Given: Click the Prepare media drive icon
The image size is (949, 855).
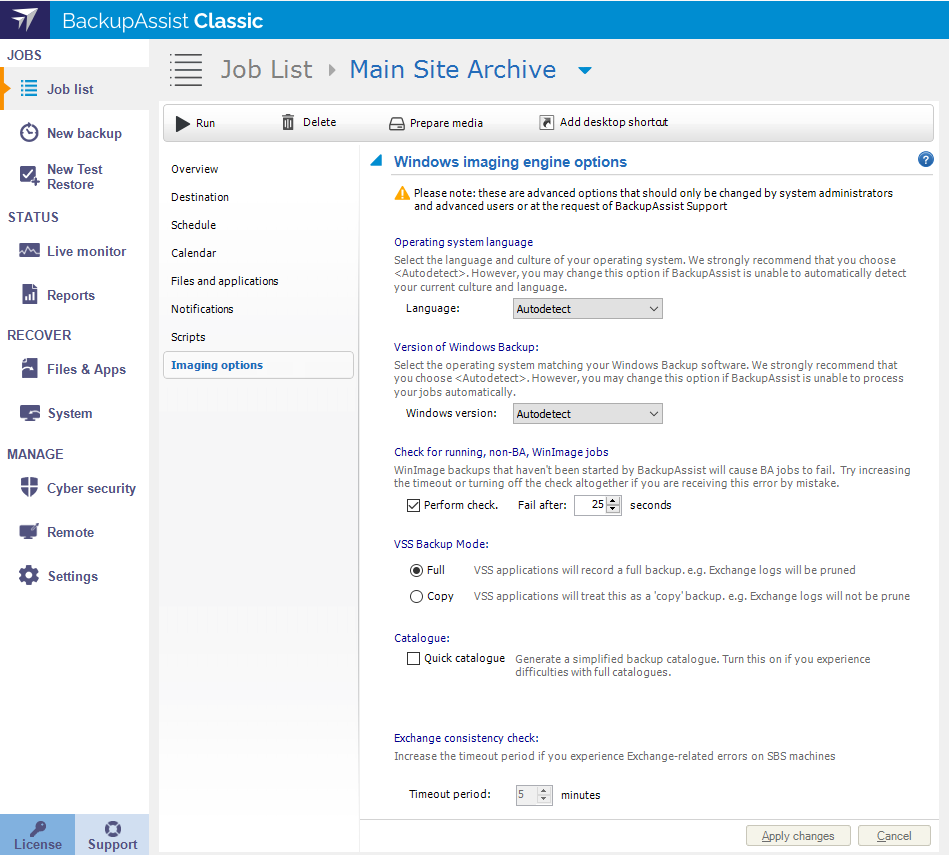Looking at the screenshot, I should click(396, 124).
